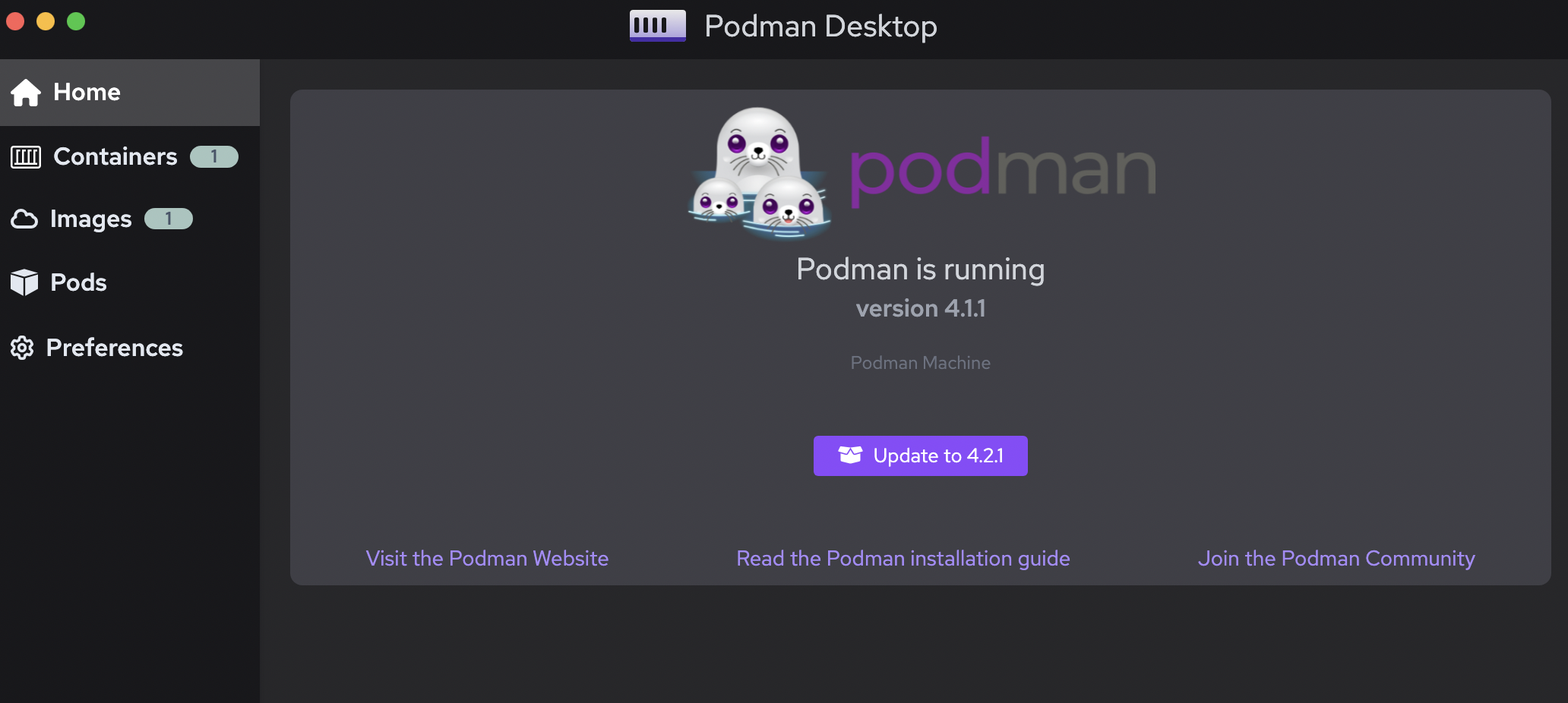Open Containers using its container icon
The width and height of the screenshot is (1568, 703).
click(25, 157)
